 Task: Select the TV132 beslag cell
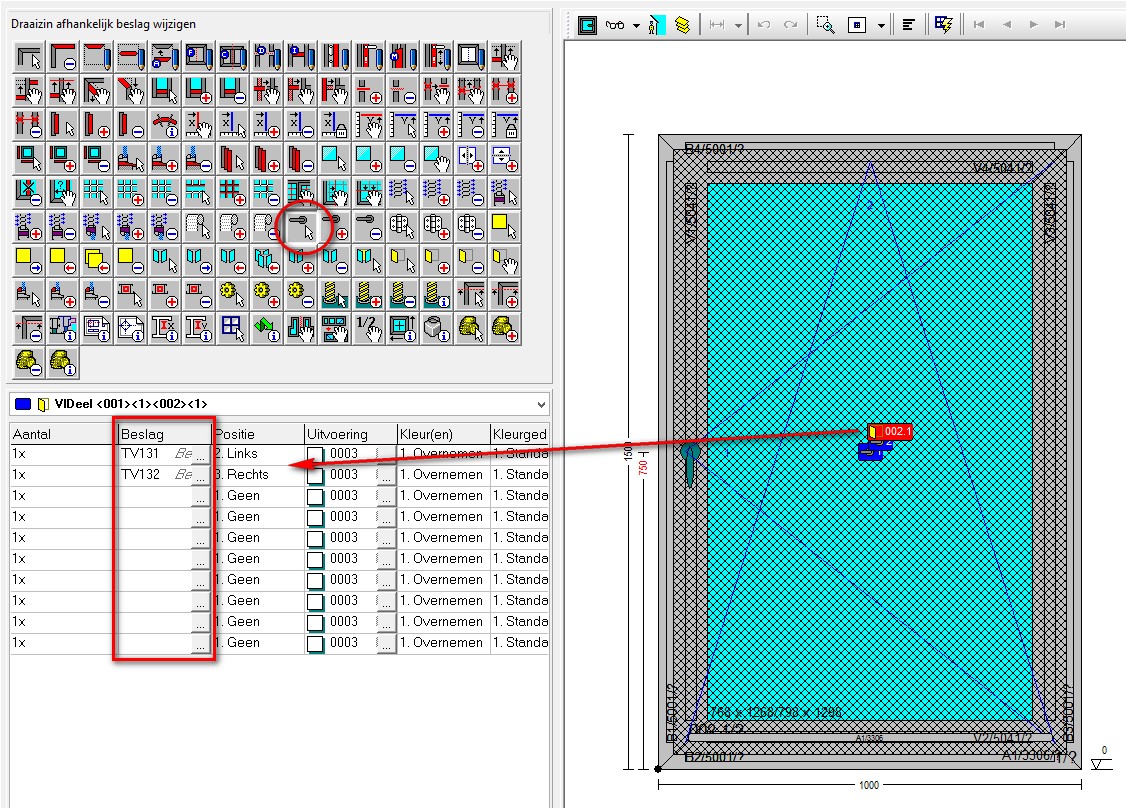pyautogui.click(x=156, y=475)
